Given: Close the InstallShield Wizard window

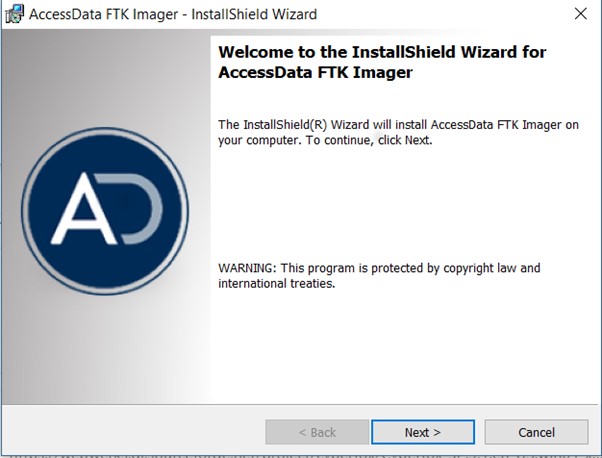Looking at the screenshot, I should (579, 15).
